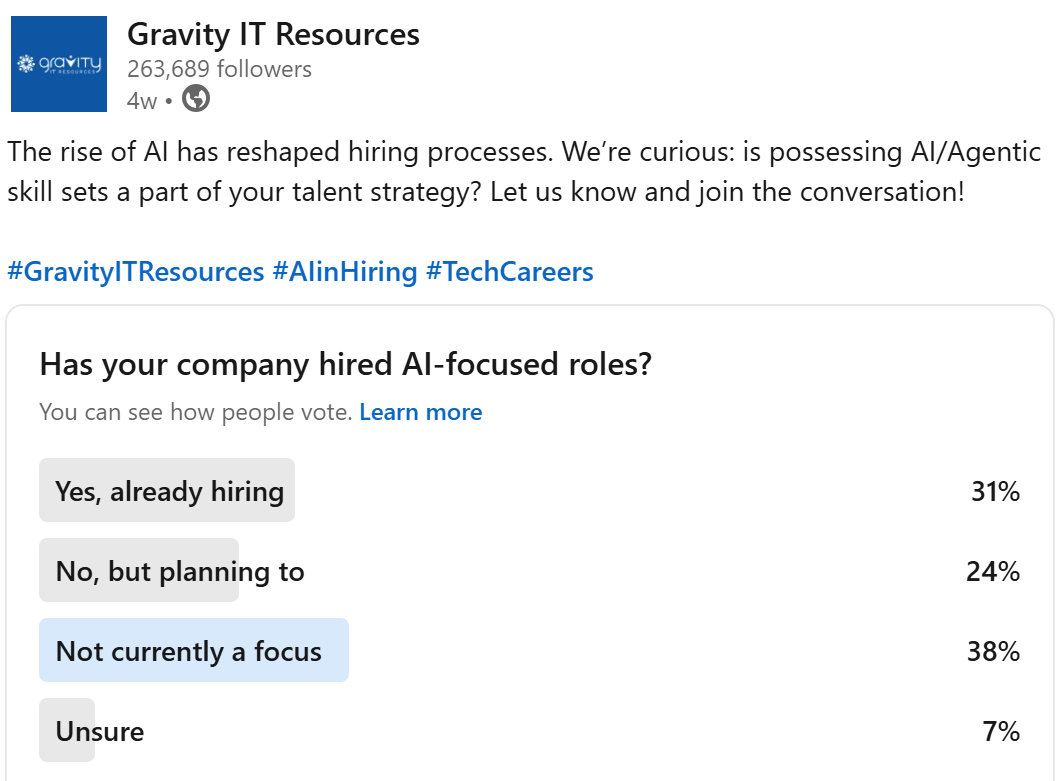The width and height of the screenshot is (1062, 781).
Task: Click the globe public visibility icon
Action: (197, 100)
